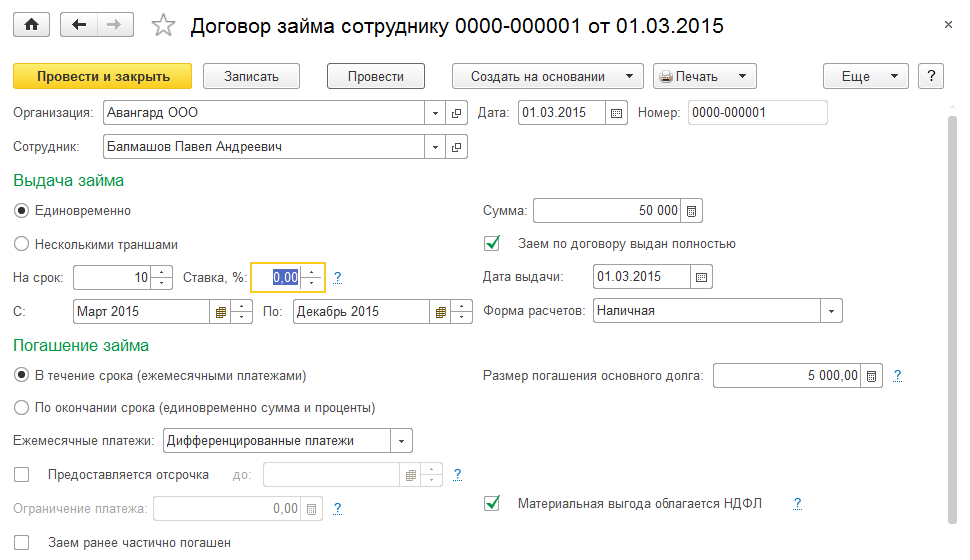Image resolution: width=970 pixels, height=560 pixels.
Task: Click the help question mark near Ставка
Action: 337,277
